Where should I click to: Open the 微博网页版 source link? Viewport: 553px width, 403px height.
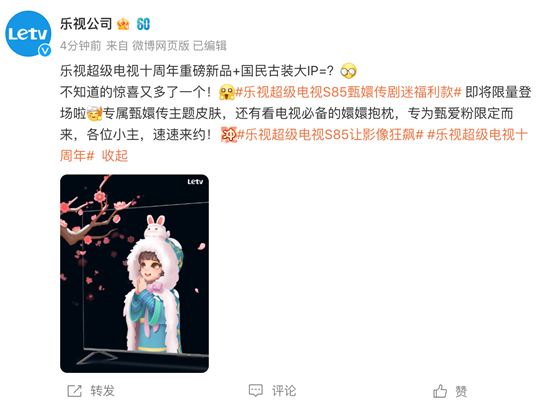161,45
